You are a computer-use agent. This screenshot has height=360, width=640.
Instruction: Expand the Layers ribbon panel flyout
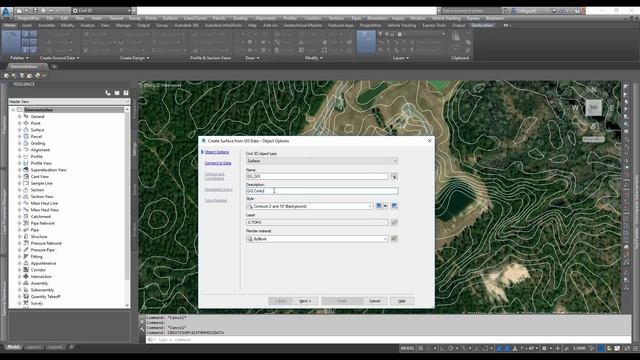(401, 58)
